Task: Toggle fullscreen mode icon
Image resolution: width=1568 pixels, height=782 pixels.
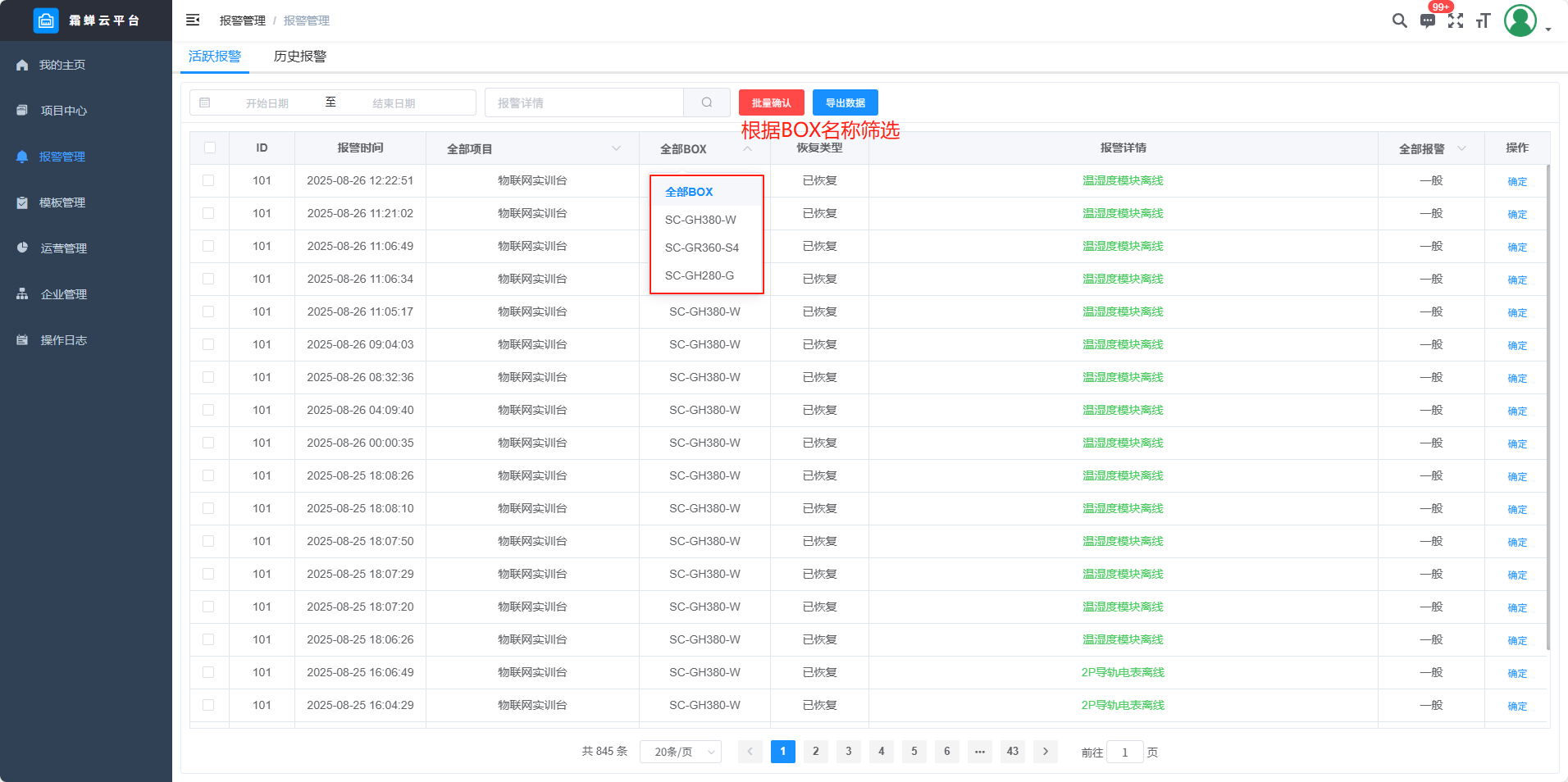Action: [x=1456, y=20]
